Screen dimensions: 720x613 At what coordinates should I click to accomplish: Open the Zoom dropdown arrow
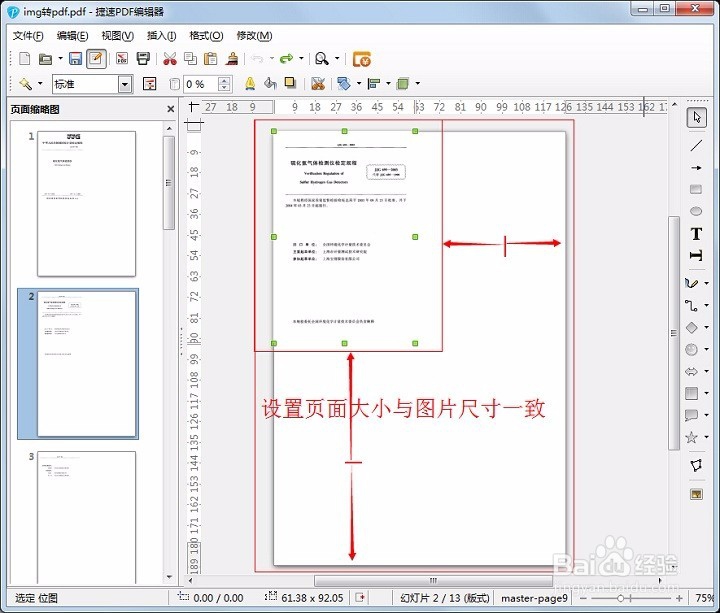pos(337,58)
